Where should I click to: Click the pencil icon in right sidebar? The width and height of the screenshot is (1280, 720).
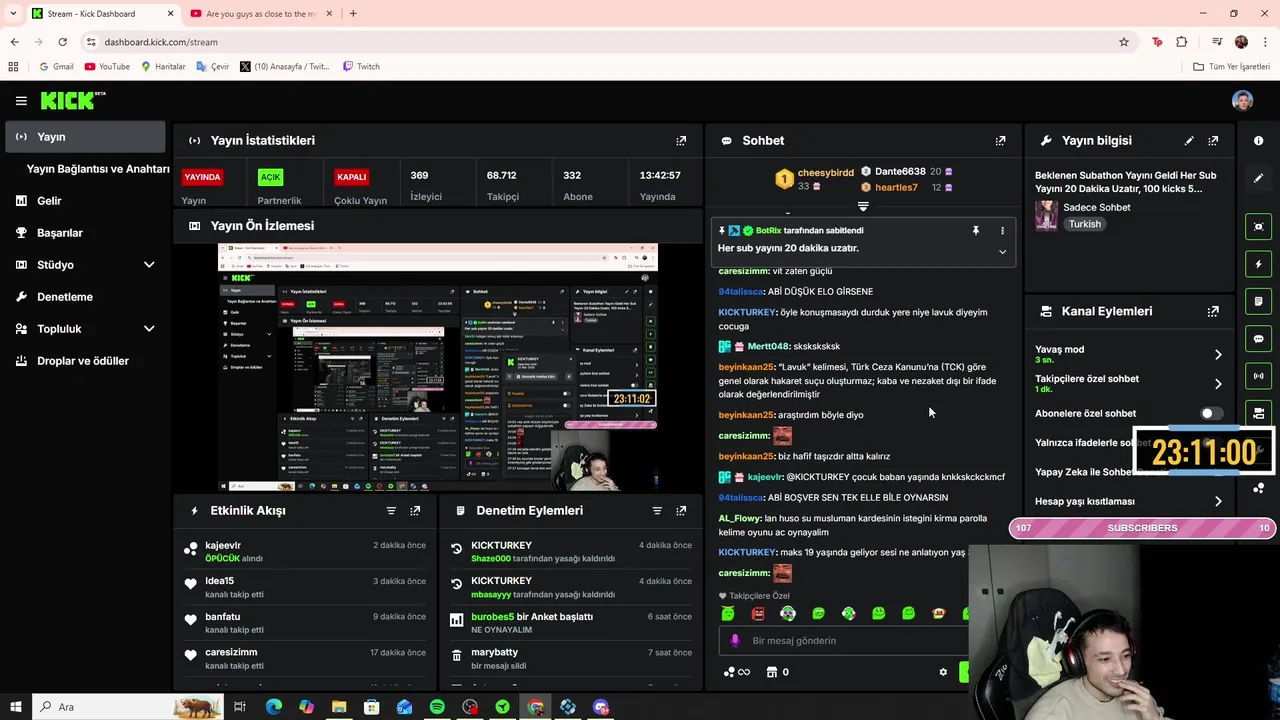pyautogui.click(x=1258, y=178)
